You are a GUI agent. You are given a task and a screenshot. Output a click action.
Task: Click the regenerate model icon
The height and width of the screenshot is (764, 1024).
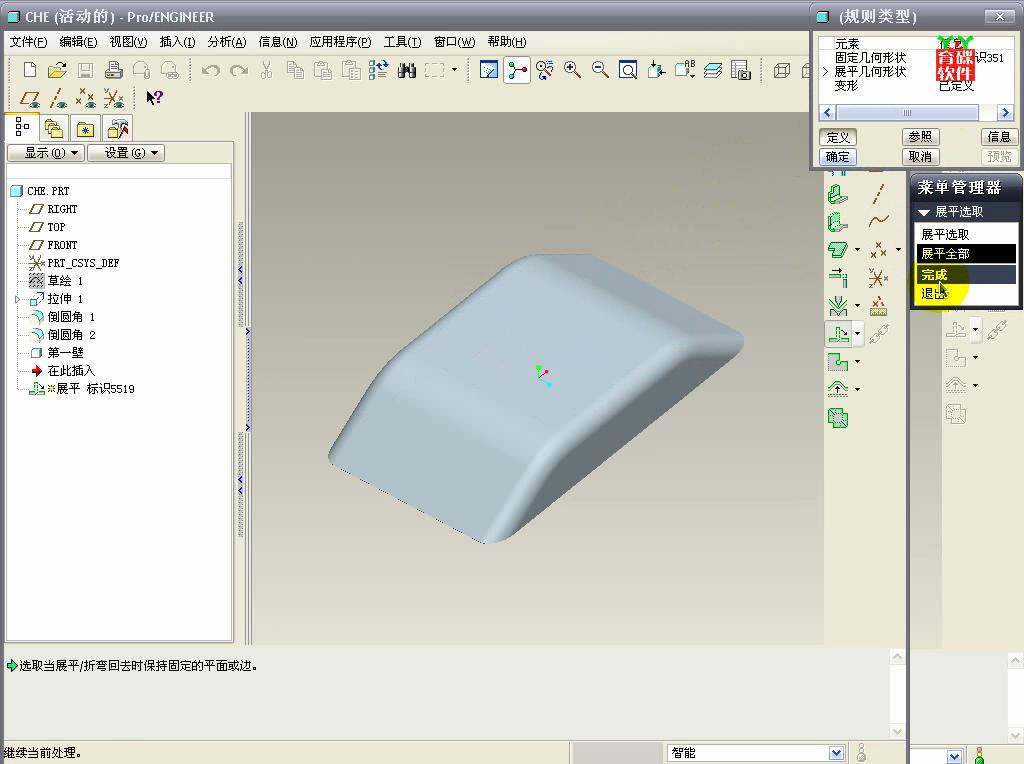click(x=379, y=70)
